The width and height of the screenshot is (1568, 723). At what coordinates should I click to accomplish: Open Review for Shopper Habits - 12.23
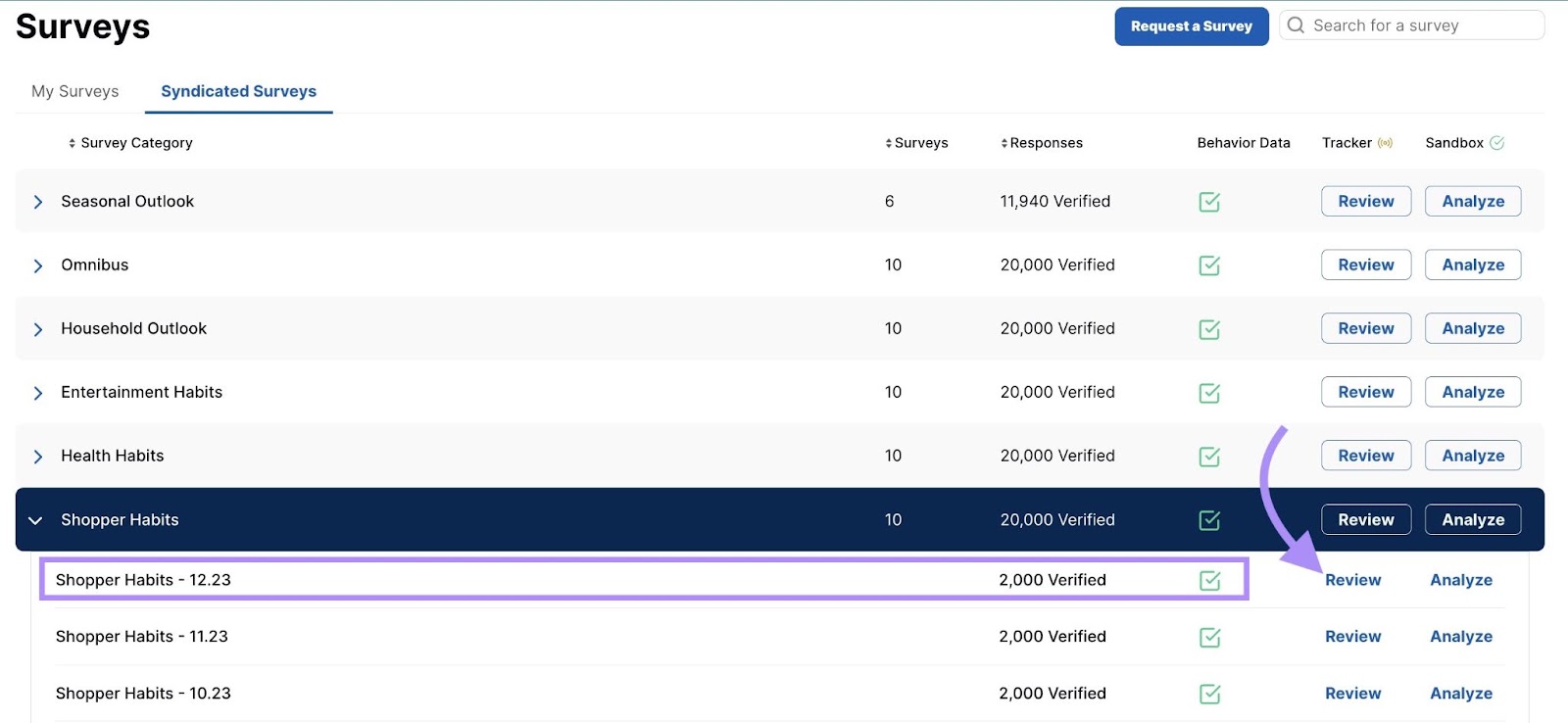point(1352,580)
